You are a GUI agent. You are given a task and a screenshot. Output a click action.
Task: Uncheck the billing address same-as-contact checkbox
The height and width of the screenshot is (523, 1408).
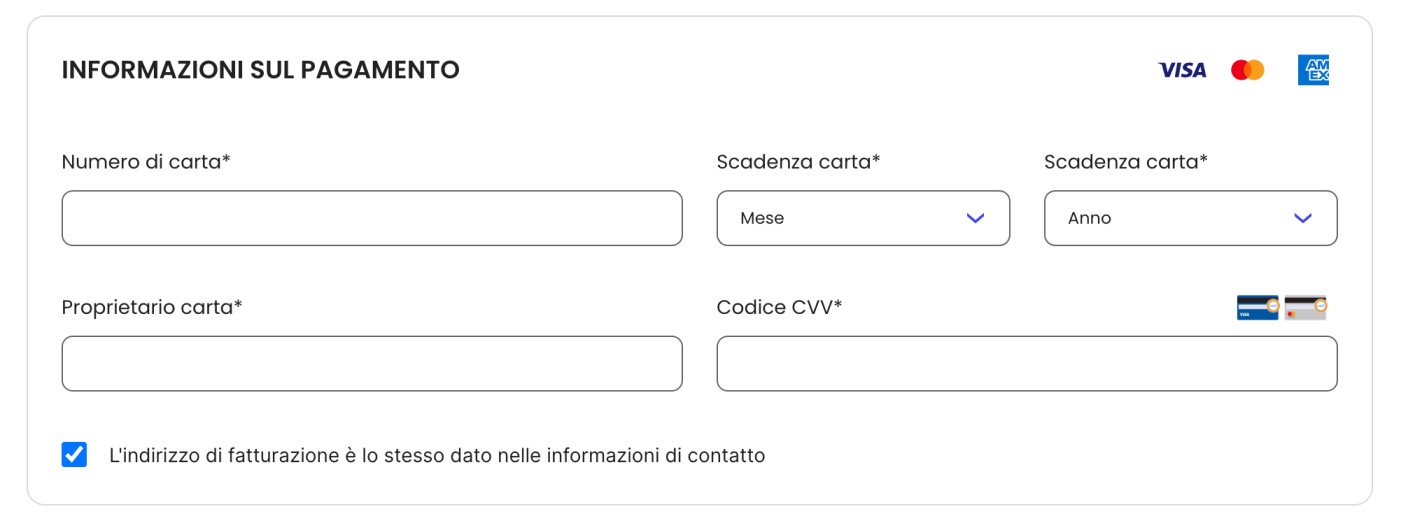[x=74, y=455]
